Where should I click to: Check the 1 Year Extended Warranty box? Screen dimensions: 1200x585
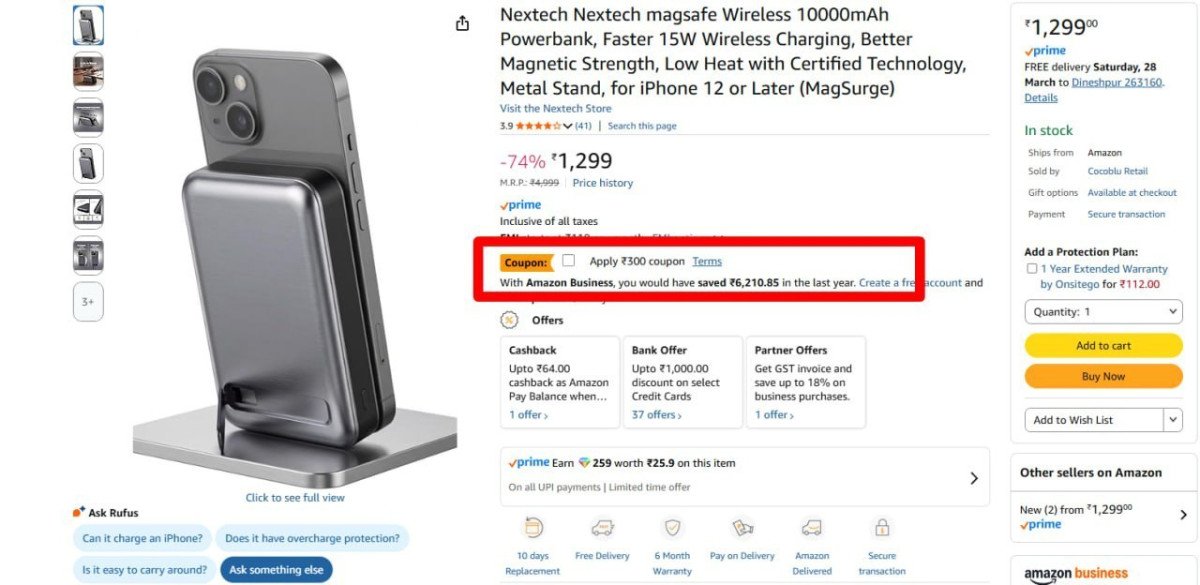click(x=1031, y=269)
